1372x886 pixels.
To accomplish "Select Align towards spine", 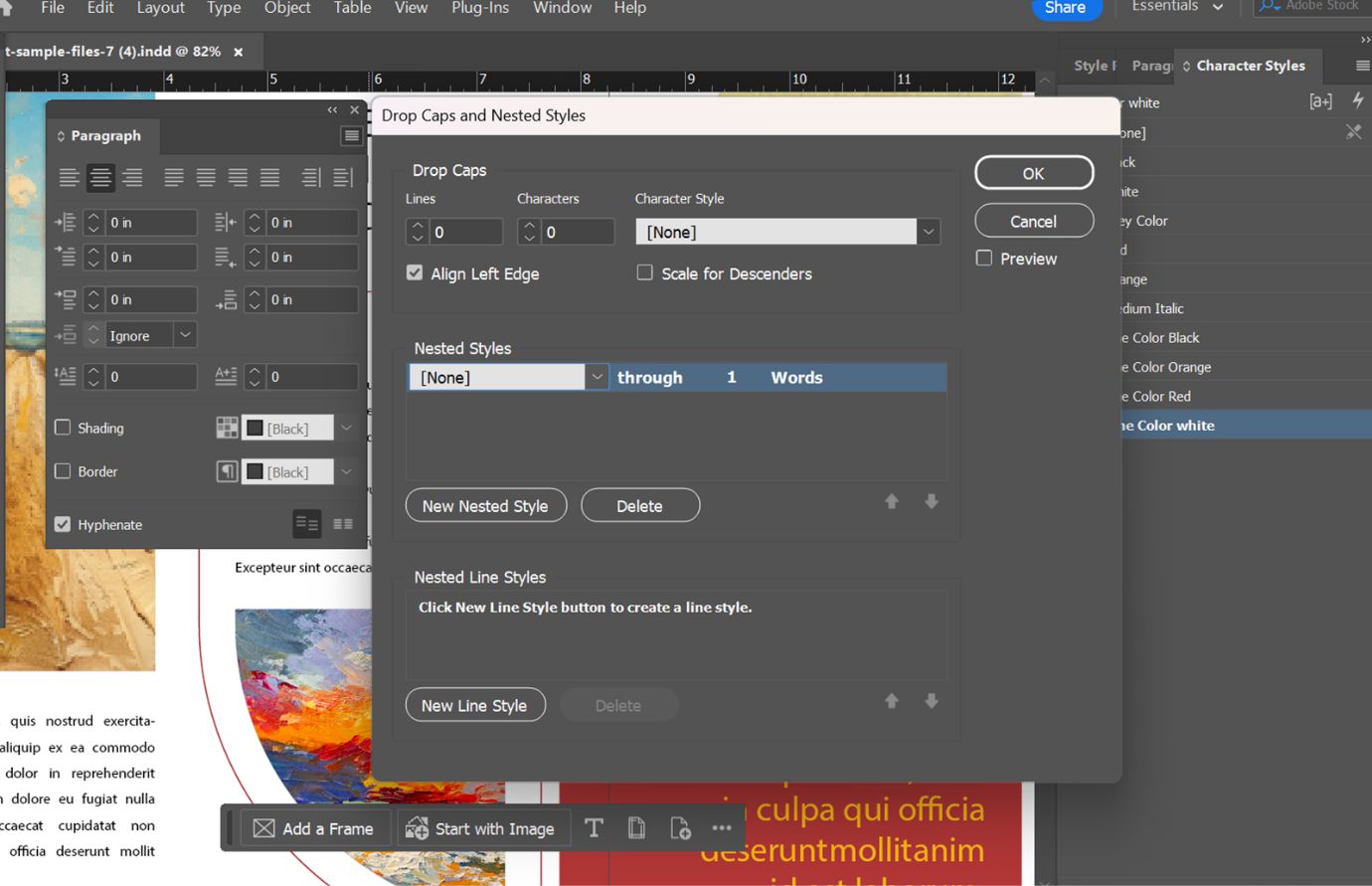I will (311, 178).
